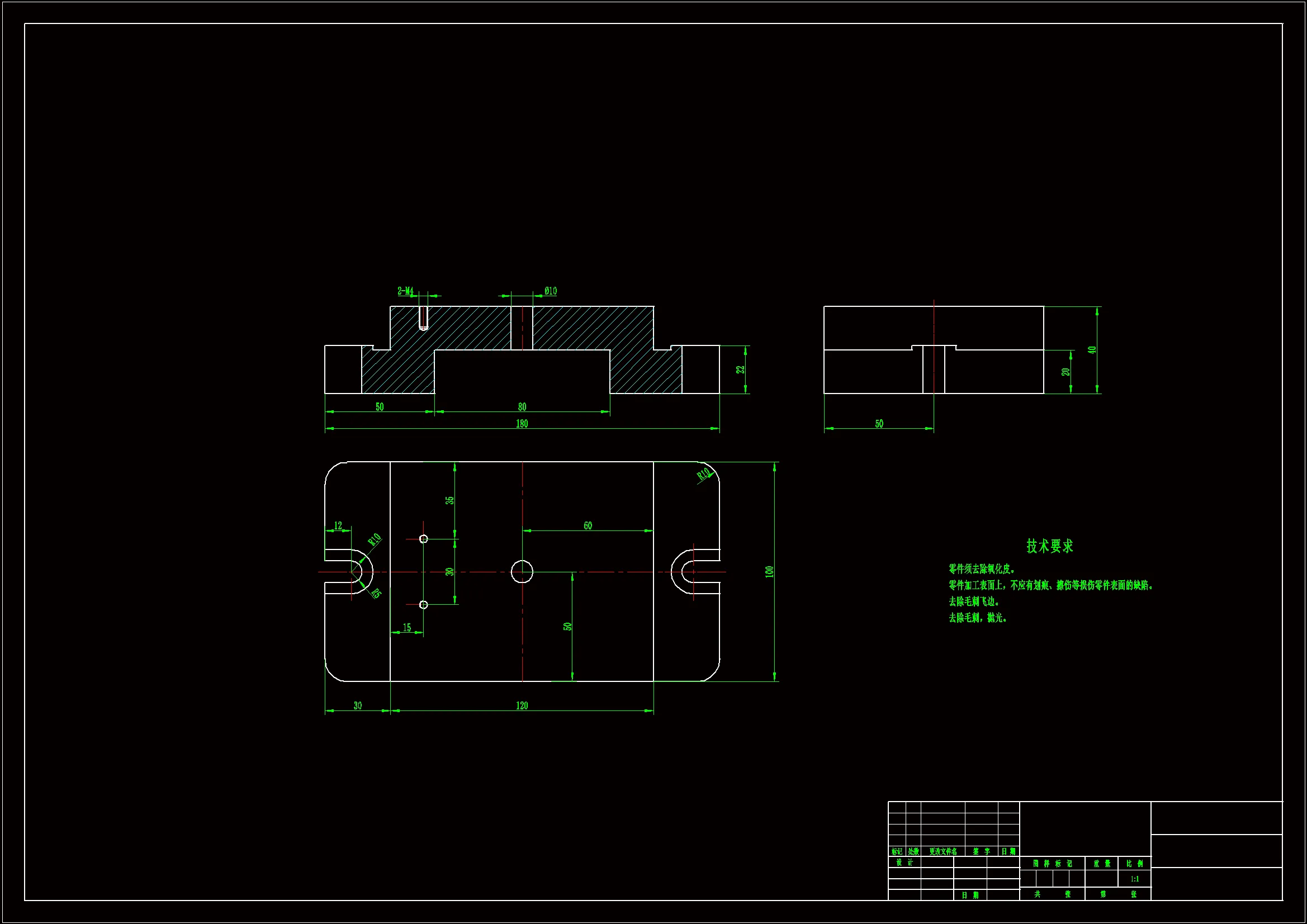Select the 40 height dimension in side view
The width and height of the screenshot is (1307, 924).
tap(1092, 350)
